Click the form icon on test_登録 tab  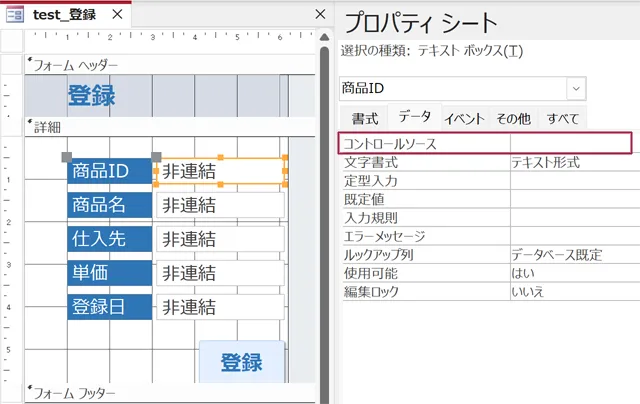pos(16,14)
